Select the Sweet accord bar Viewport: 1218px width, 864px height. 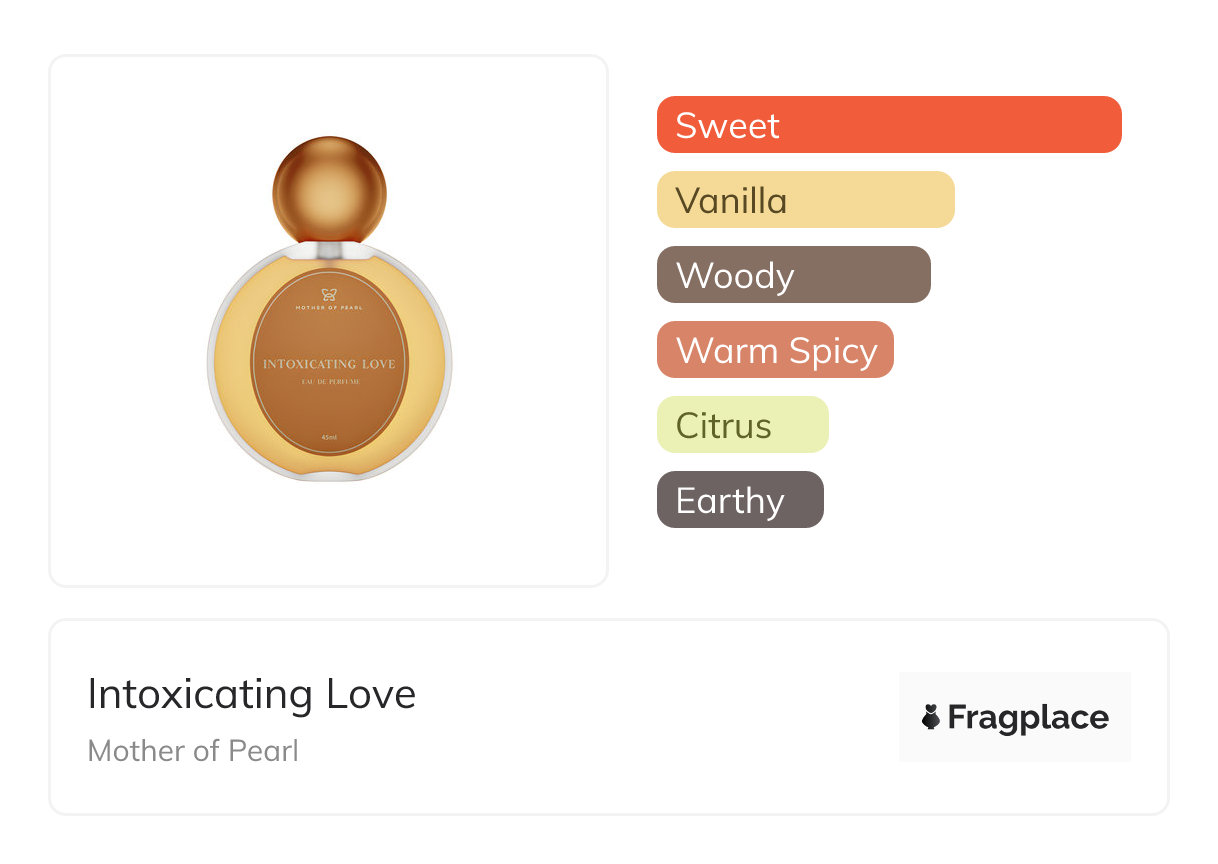tap(888, 125)
